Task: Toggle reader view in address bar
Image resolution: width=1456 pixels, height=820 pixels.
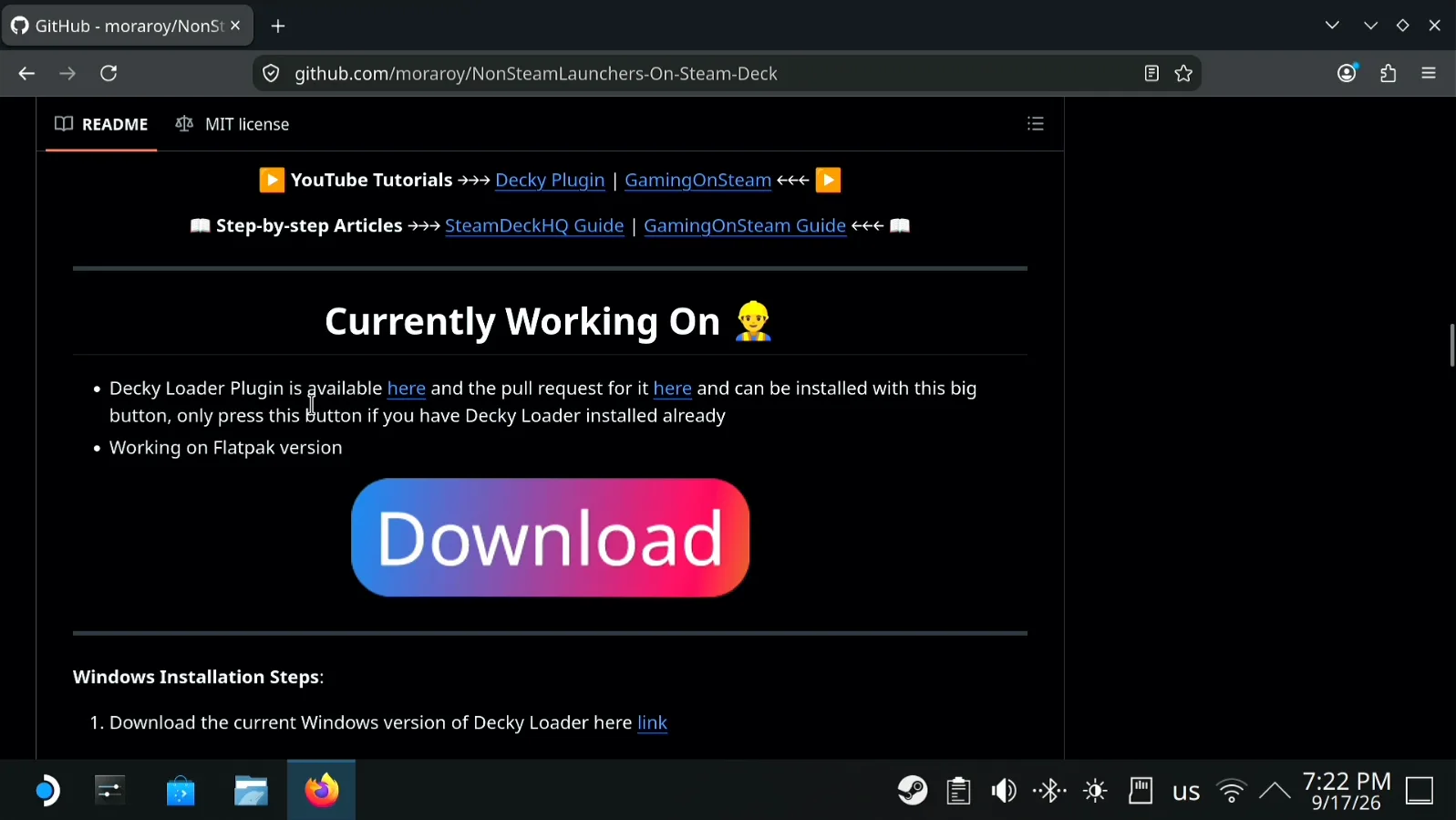Action: point(1151,74)
